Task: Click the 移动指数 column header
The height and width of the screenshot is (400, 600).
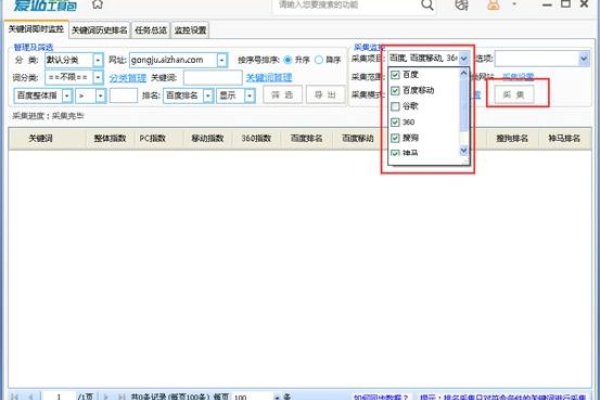Action: pos(207,138)
